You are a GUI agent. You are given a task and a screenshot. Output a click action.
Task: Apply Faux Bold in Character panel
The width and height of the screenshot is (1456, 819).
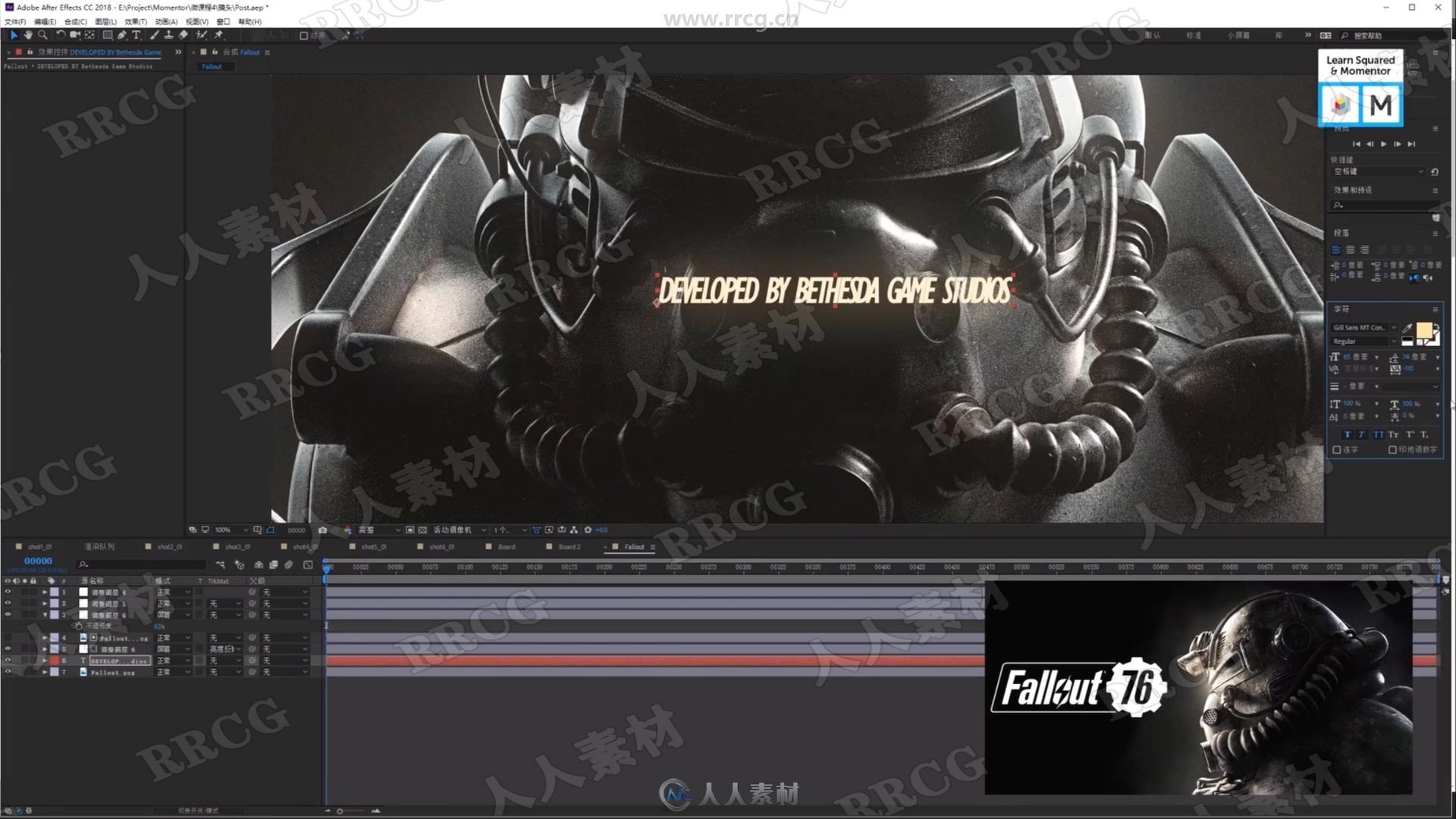pyautogui.click(x=1347, y=435)
